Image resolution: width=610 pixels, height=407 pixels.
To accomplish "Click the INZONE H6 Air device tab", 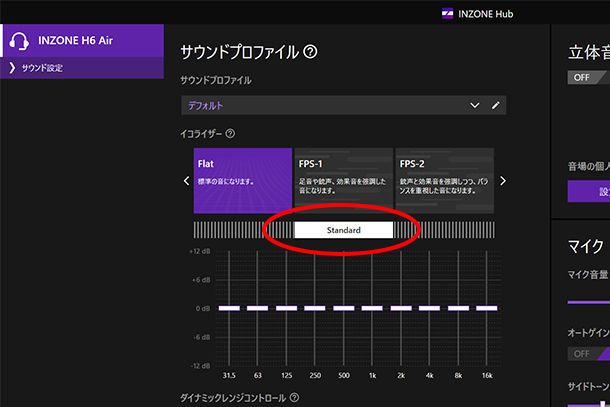I will pyautogui.click(x=82, y=40).
